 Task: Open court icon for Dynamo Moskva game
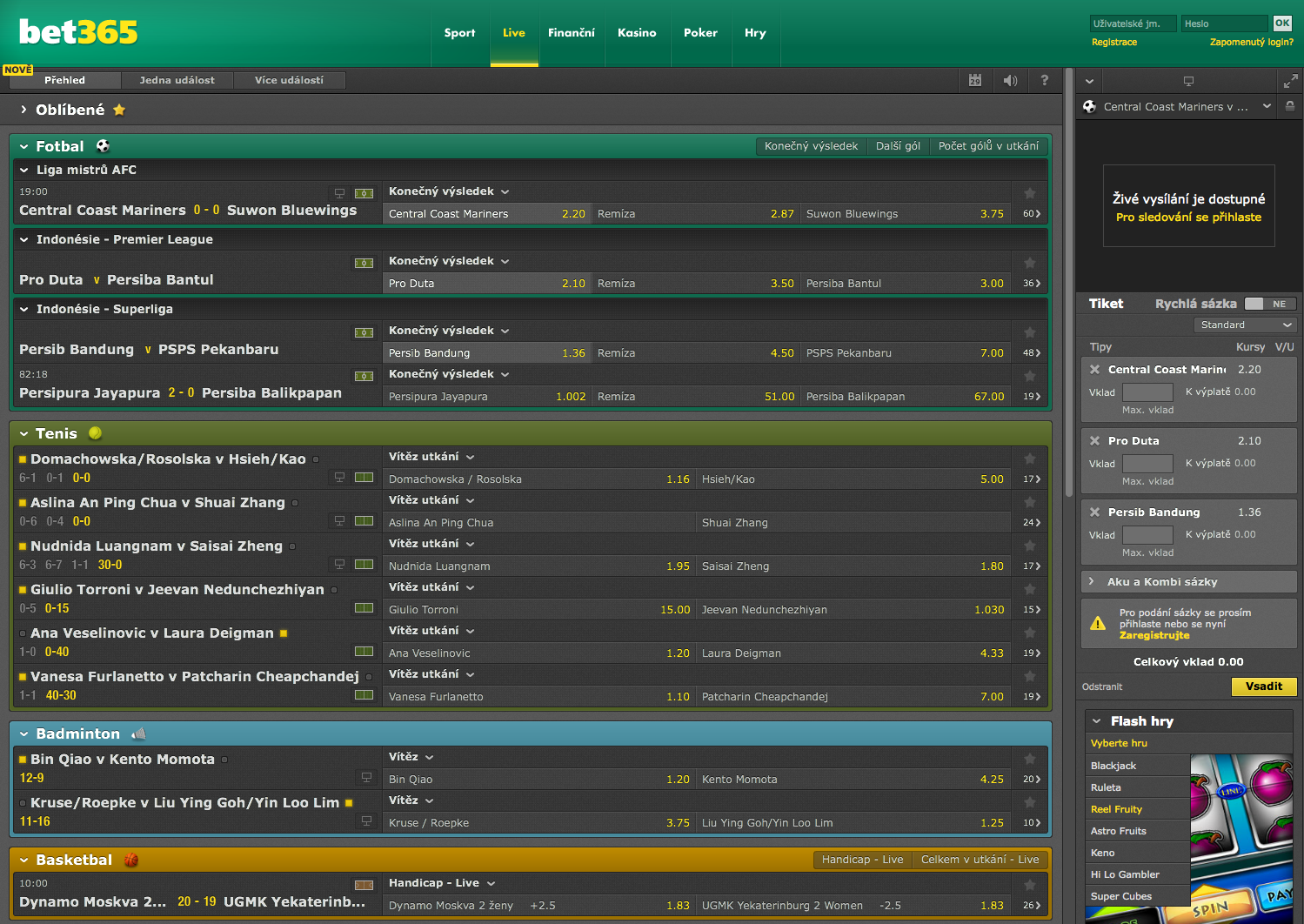(364, 885)
